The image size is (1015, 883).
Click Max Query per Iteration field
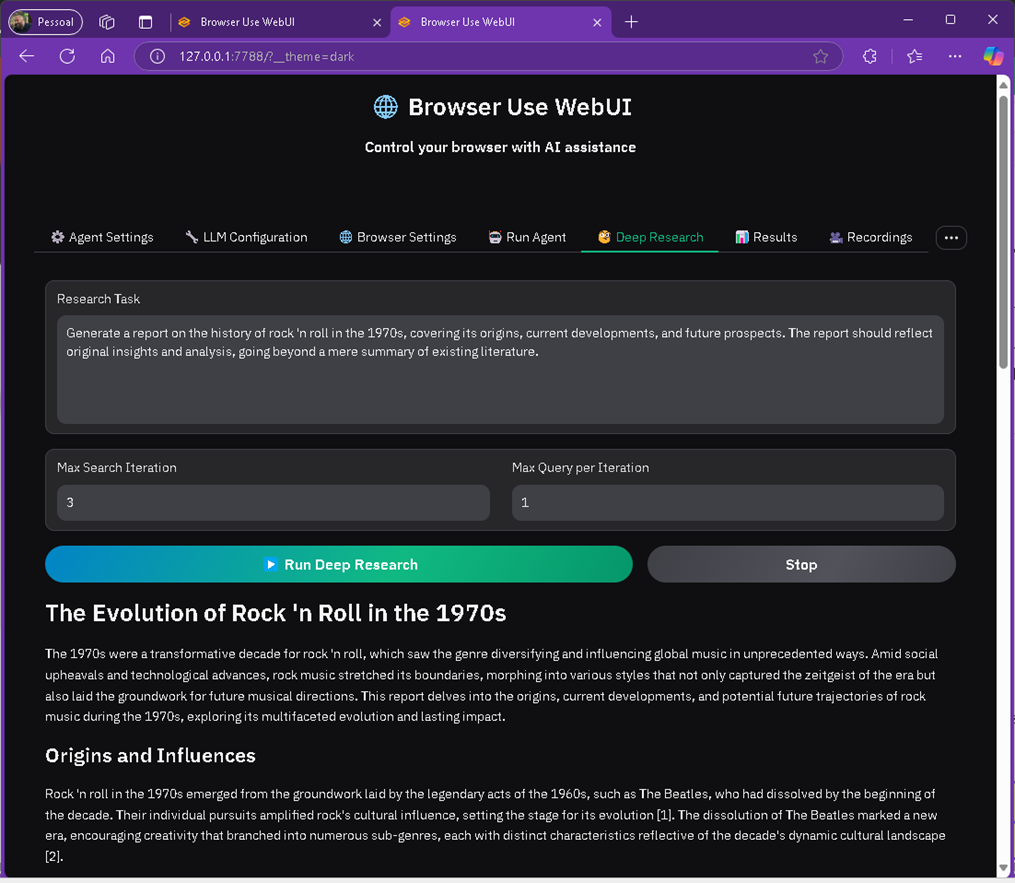(728, 502)
